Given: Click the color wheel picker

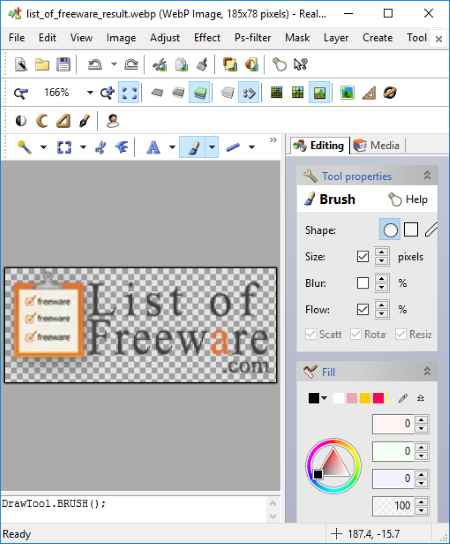Looking at the screenshot, I should click(333, 466).
